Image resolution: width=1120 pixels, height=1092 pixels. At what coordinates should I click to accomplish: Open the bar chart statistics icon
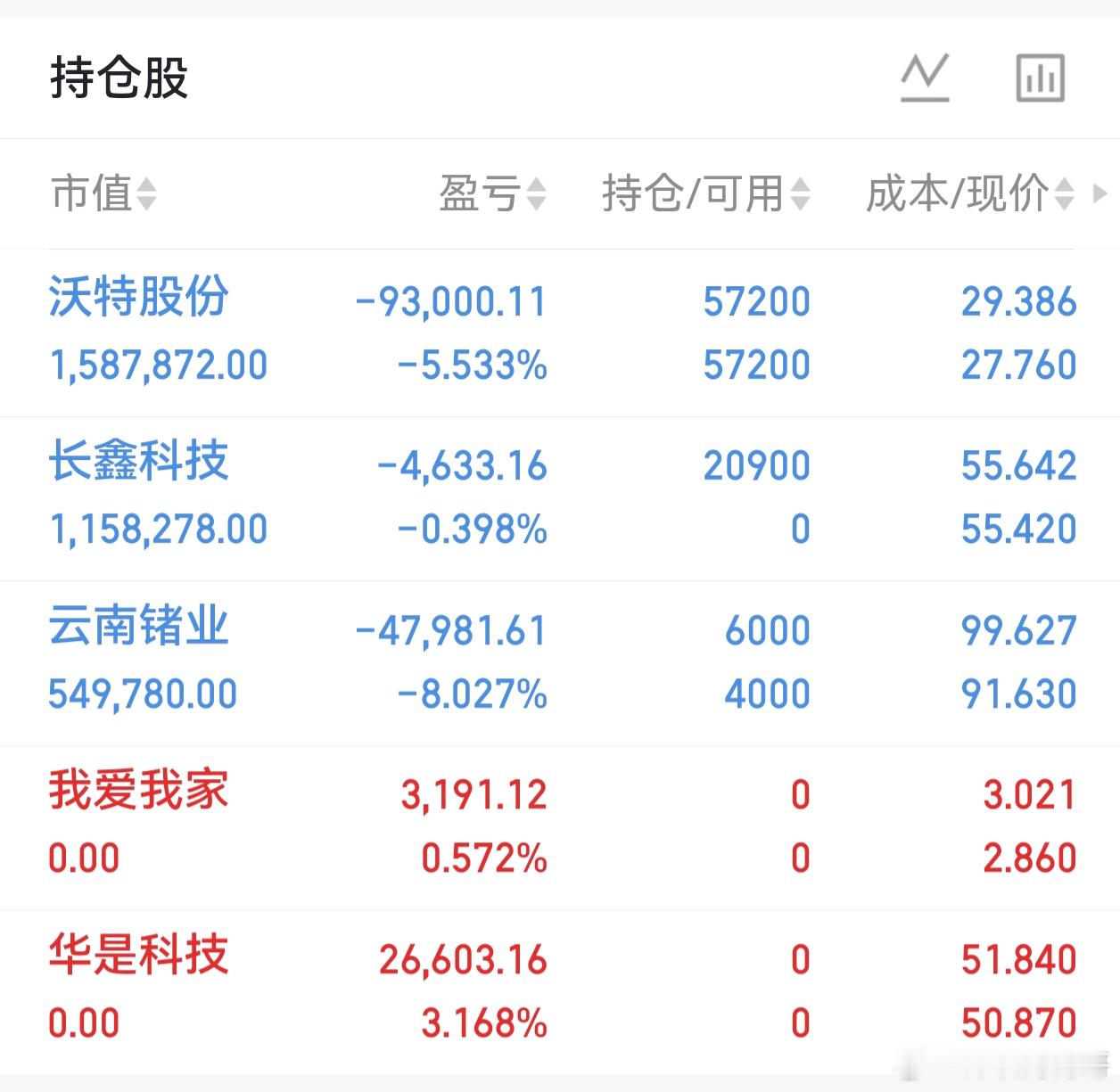click(1041, 78)
